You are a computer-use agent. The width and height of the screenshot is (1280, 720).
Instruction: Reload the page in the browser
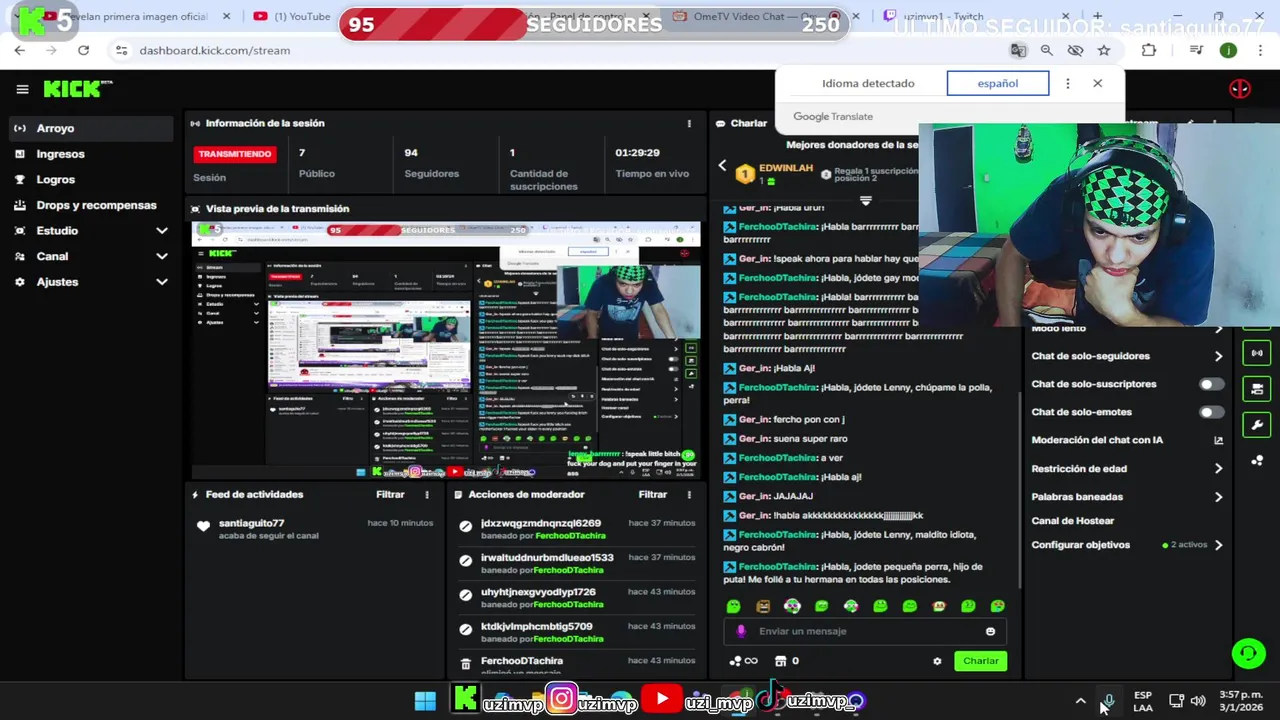point(83,50)
